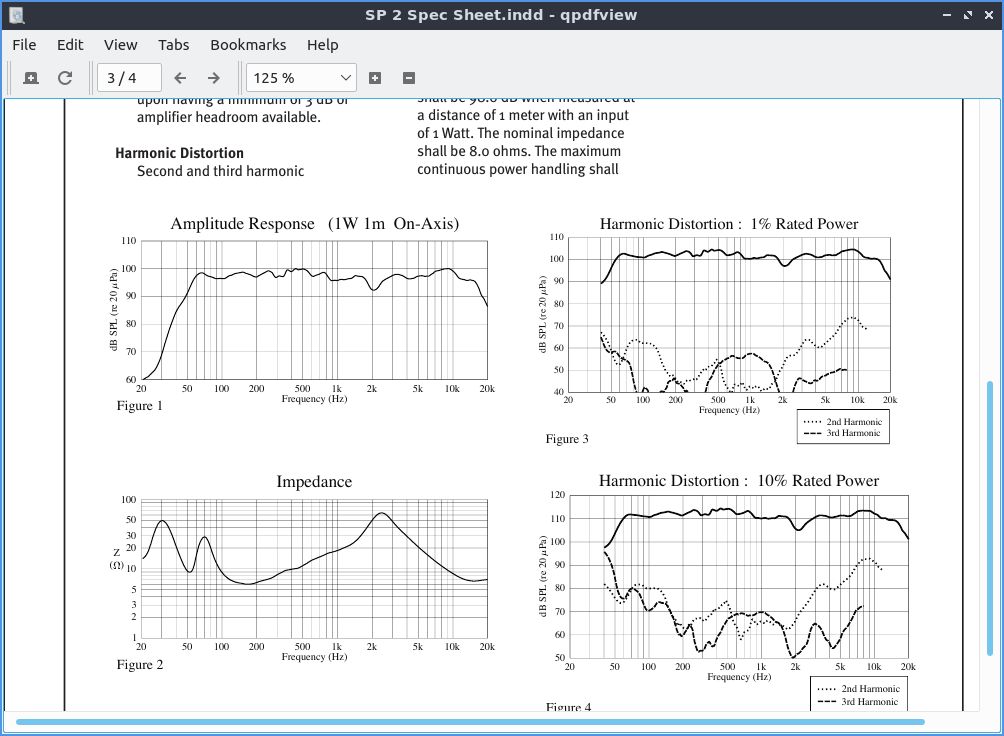The height and width of the screenshot is (736, 1004).
Task: Refresh the document with the reload icon
Action: click(x=65, y=78)
